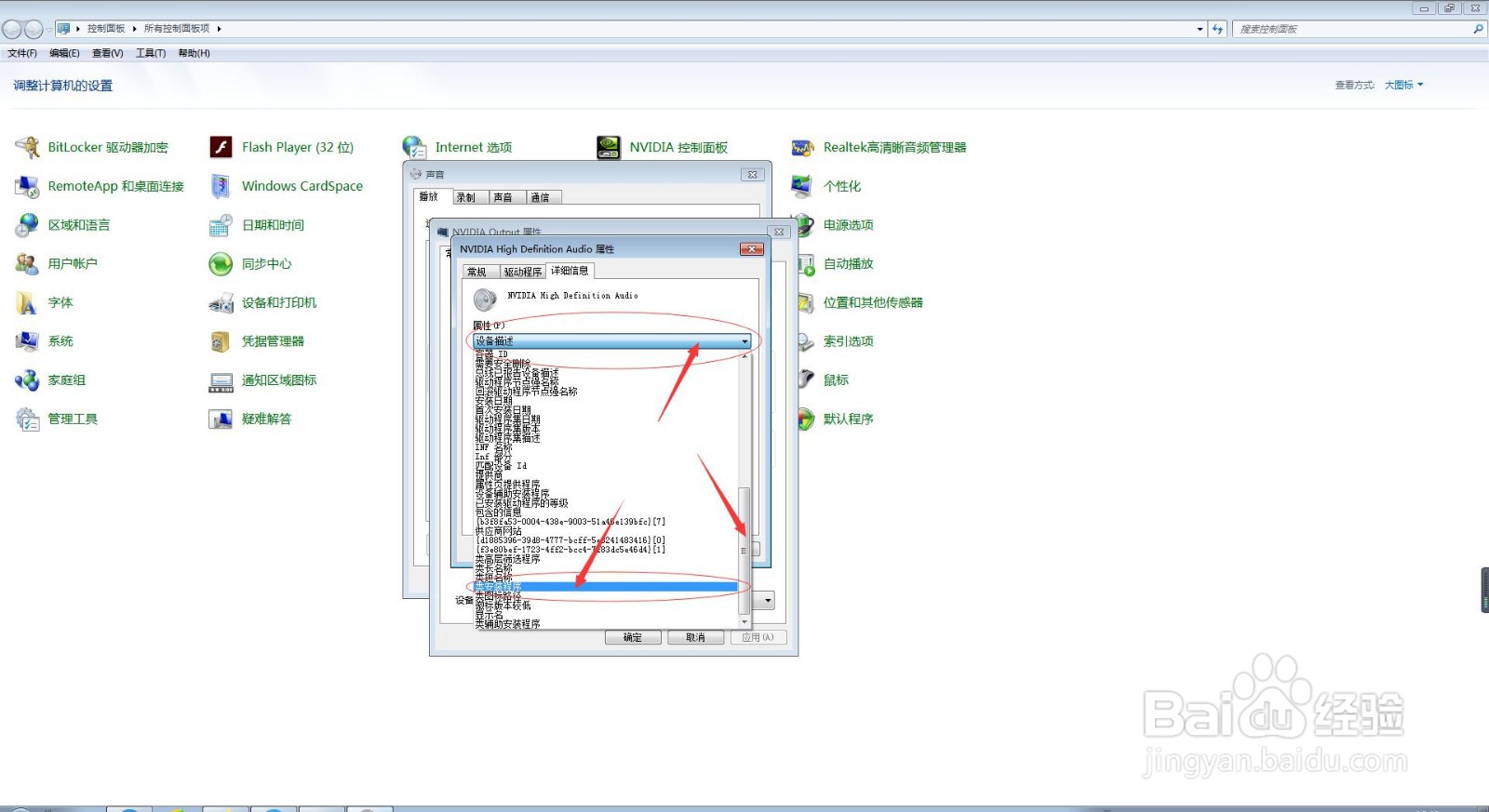This screenshot has height=812, width=1489.
Task: Open the 通知区域图标 icon
Action: [221, 380]
